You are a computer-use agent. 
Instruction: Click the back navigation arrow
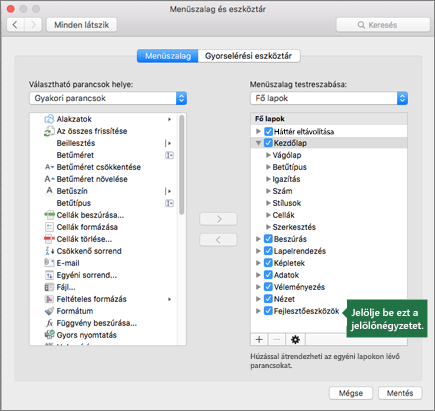(15, 25)
